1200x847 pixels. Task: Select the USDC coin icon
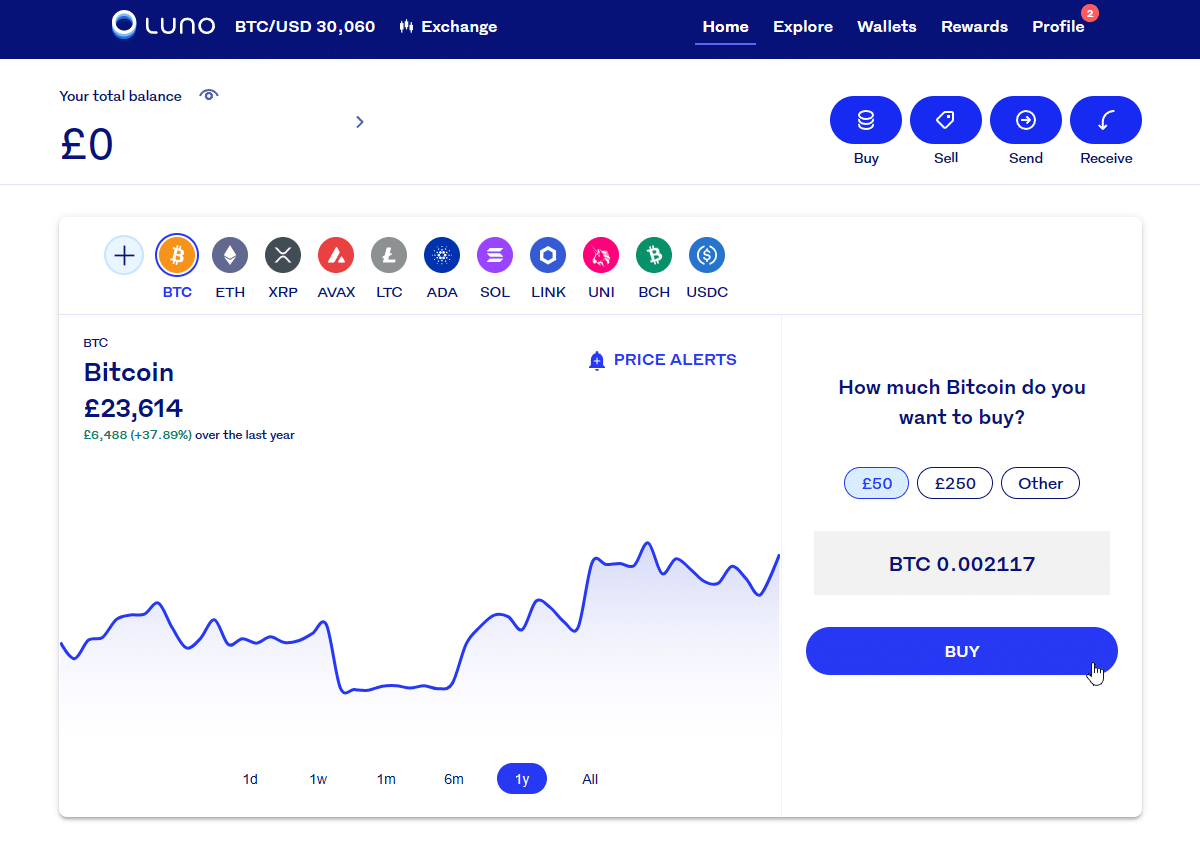point(707,255)
